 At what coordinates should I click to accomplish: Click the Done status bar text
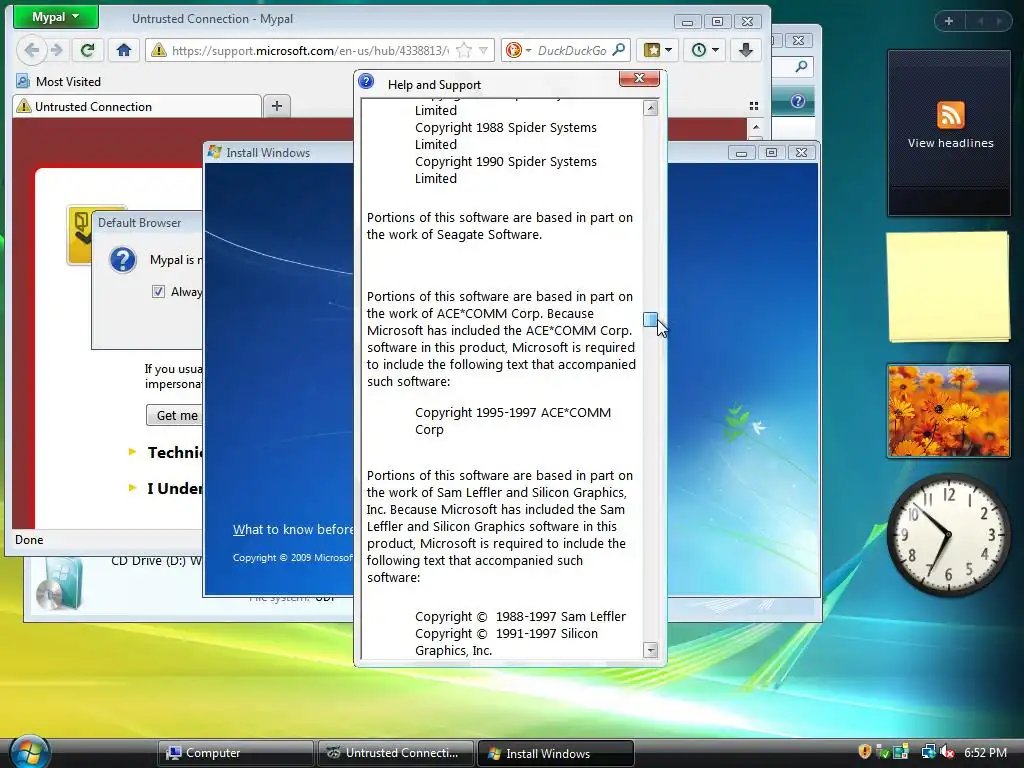(x=29, y=539)
